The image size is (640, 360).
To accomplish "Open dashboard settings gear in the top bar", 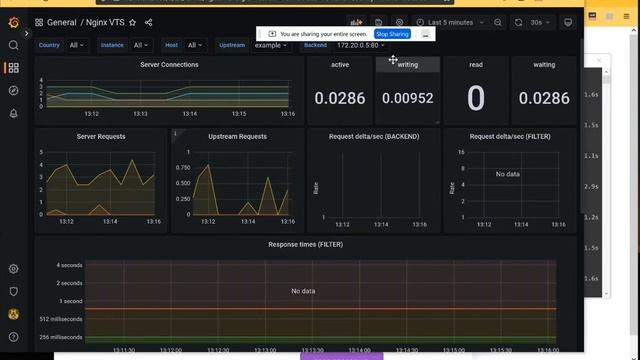I will [x=400, y=22].
